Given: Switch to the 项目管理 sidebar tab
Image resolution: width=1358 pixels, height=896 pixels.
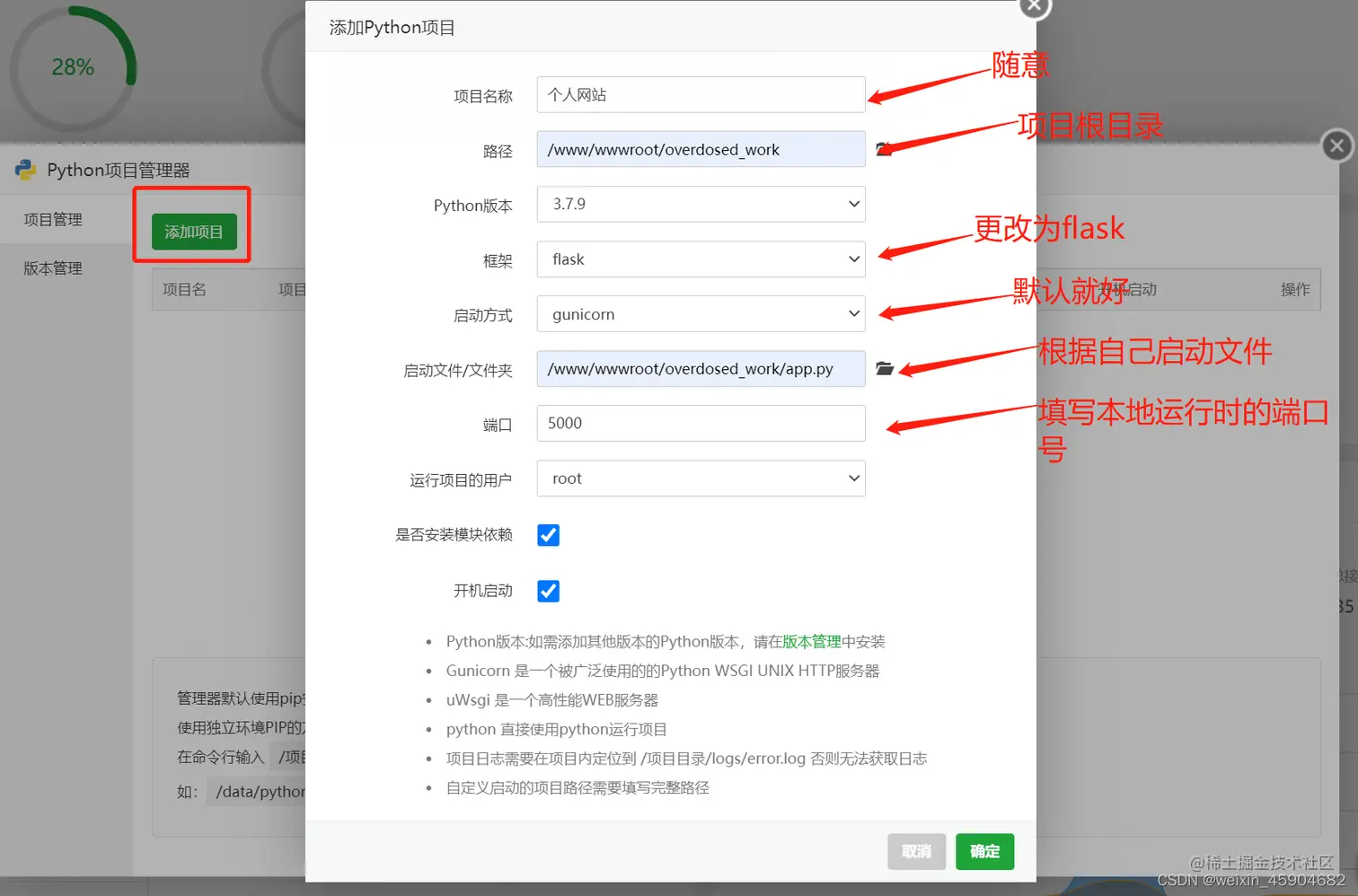Looking at the screenshot, I should [51, 218].
